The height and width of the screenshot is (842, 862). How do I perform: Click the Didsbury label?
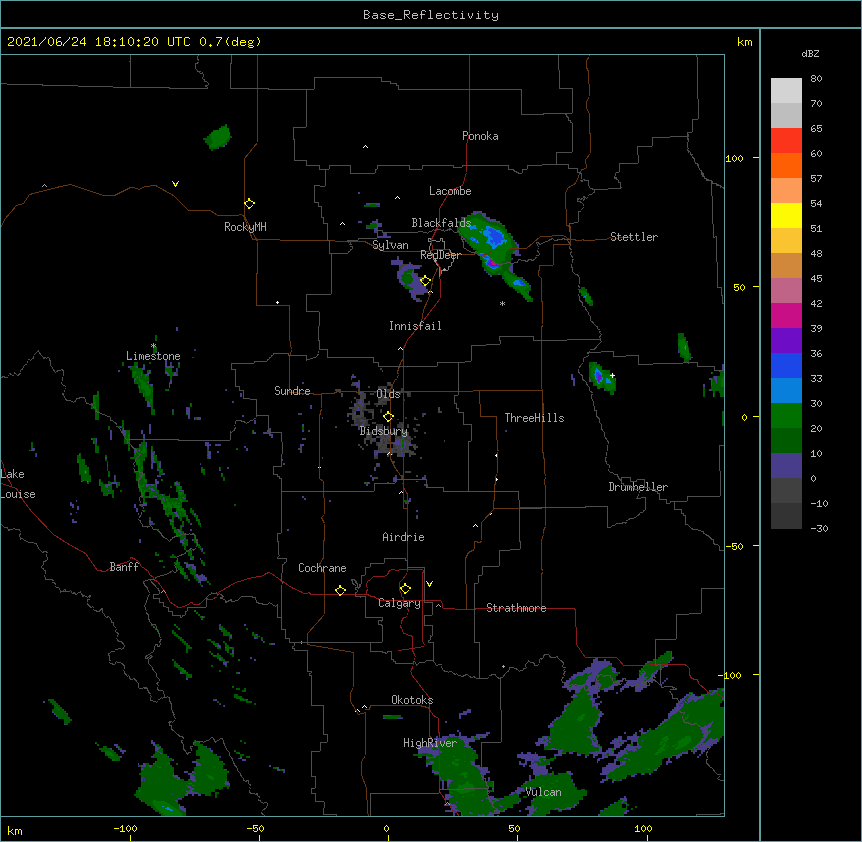tap(384, 431)
